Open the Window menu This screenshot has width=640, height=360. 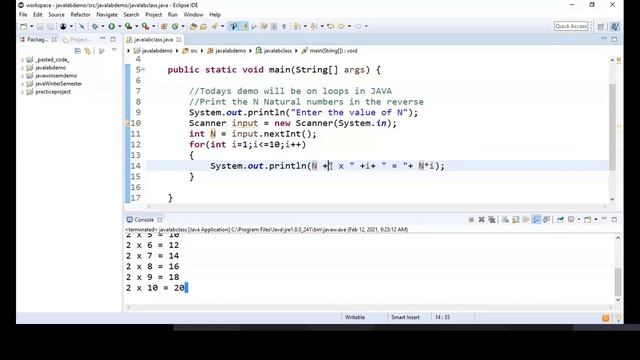193,15
